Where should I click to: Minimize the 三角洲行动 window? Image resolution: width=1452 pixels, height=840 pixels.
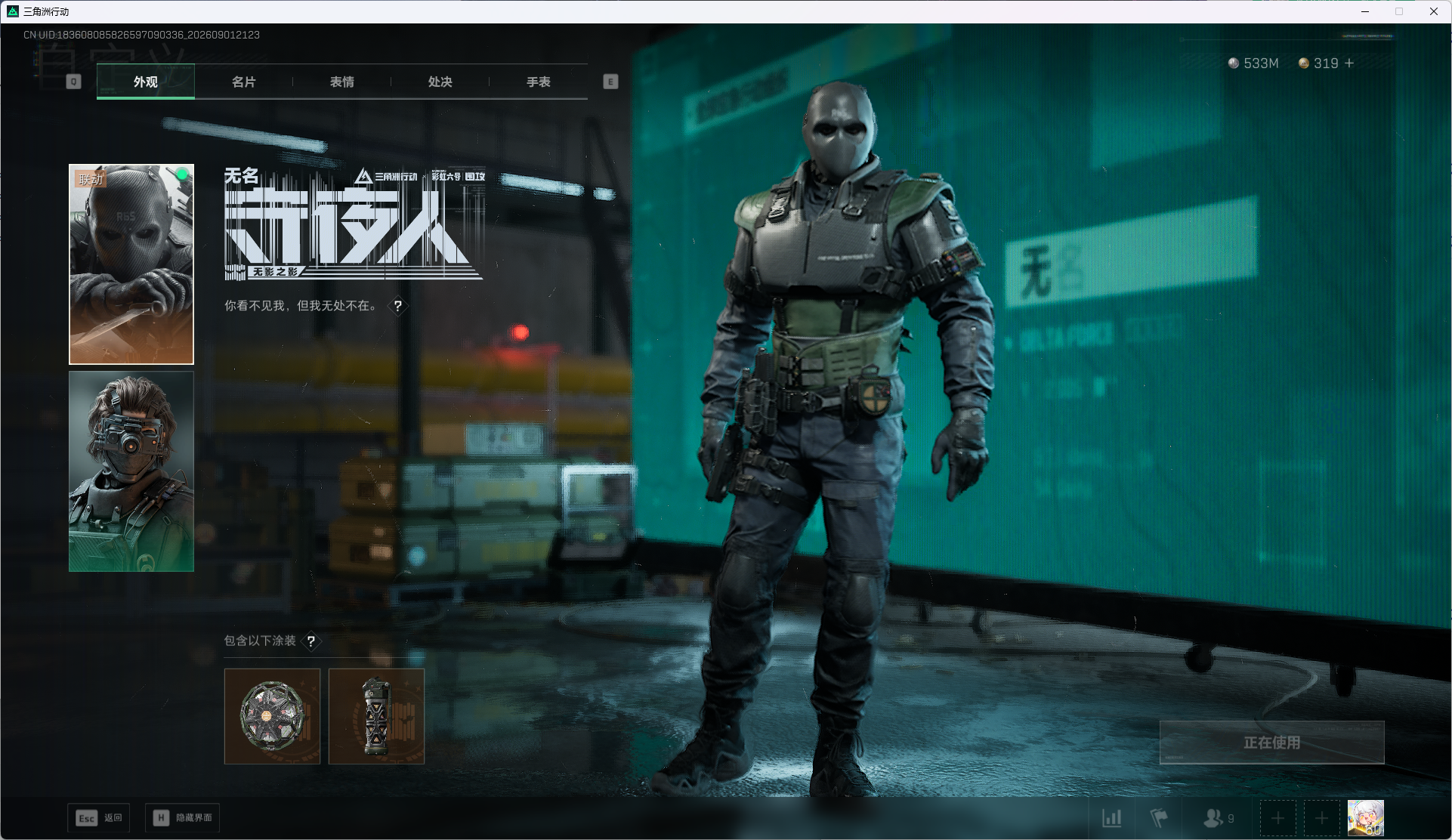click(x=1365, y=11)
